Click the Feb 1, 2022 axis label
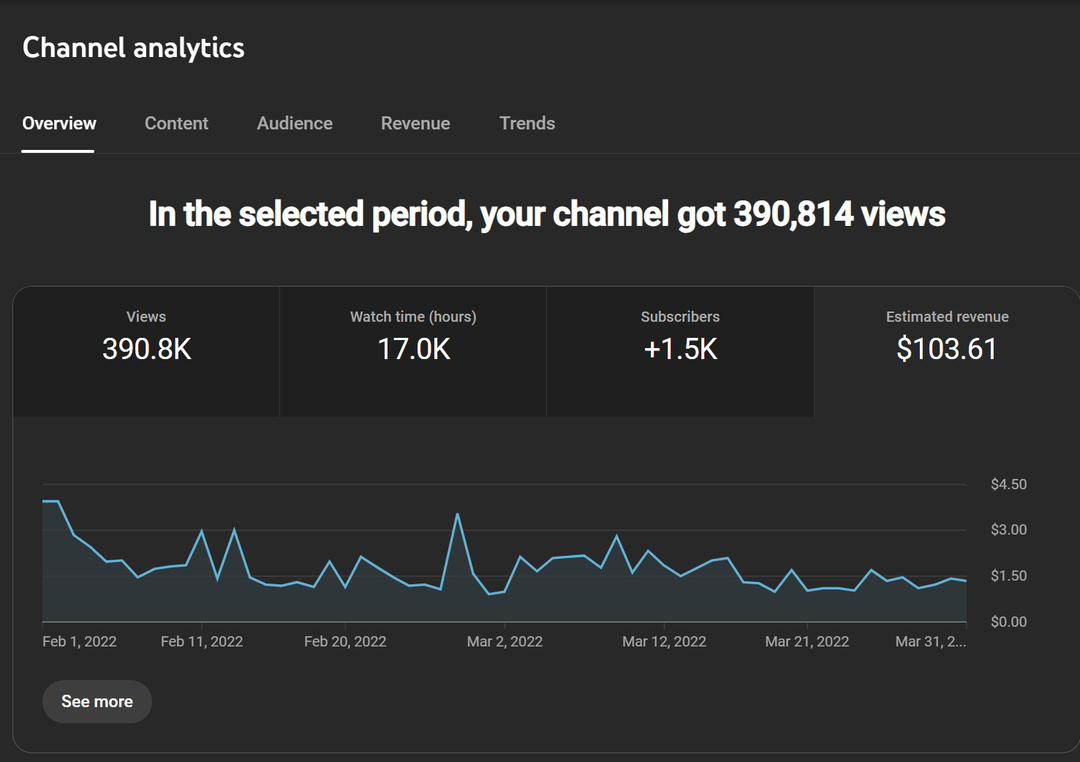This screenshot has height=762, width=1080. 80,641
